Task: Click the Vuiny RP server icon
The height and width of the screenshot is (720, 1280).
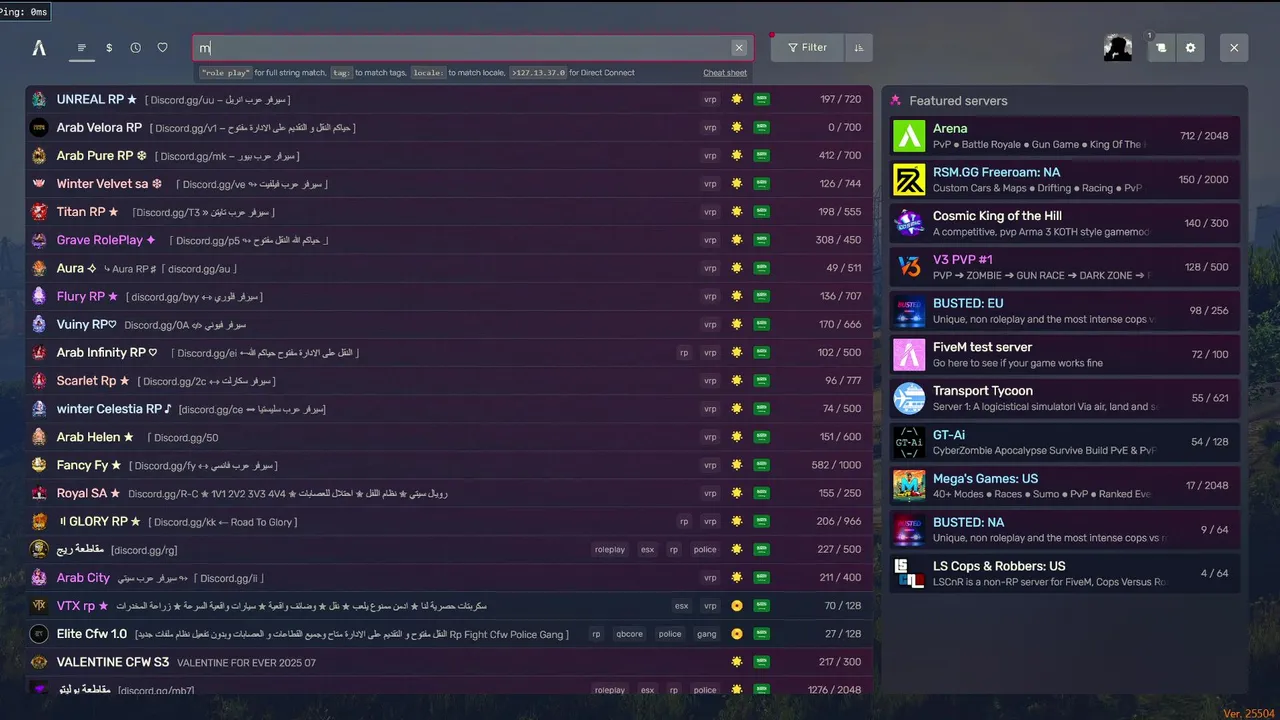Action: tap(39, 324)
